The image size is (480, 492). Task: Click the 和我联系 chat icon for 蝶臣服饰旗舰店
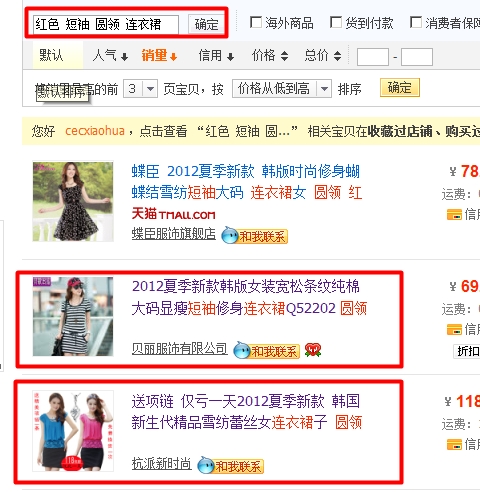(255, 236)
